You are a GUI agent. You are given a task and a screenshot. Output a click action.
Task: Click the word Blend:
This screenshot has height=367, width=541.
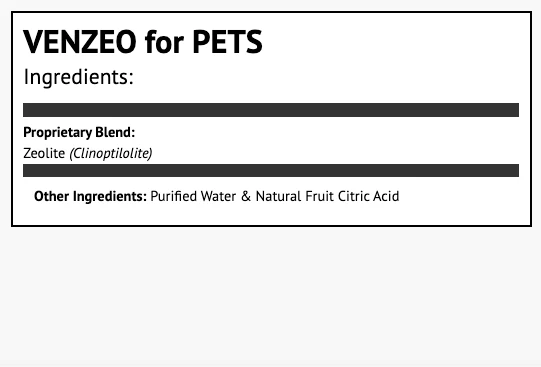click(115, 132)
